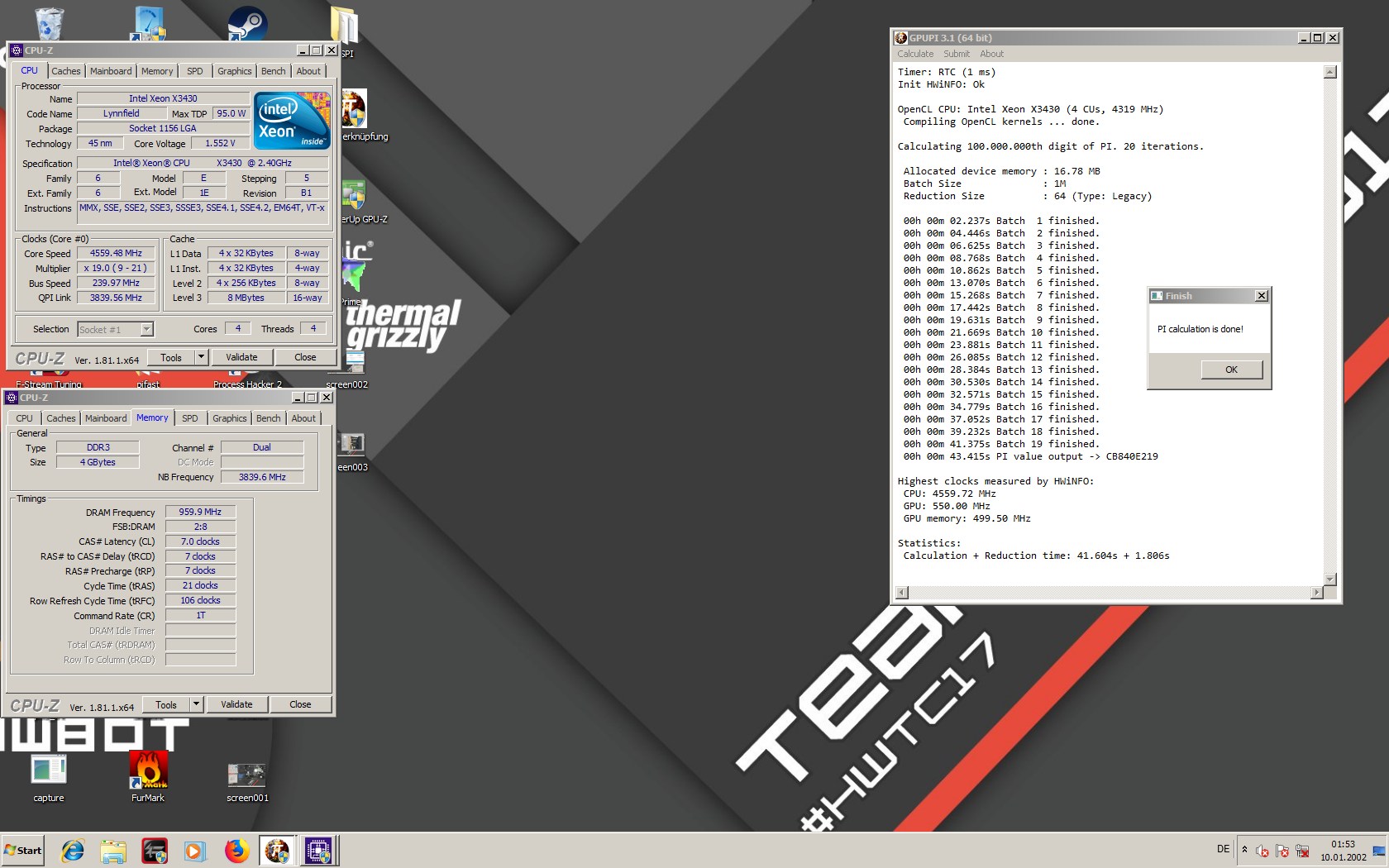Click the upper CPU-Z window title icon
The width and height of the screenshot is (1389, 868).
point(17,50)
